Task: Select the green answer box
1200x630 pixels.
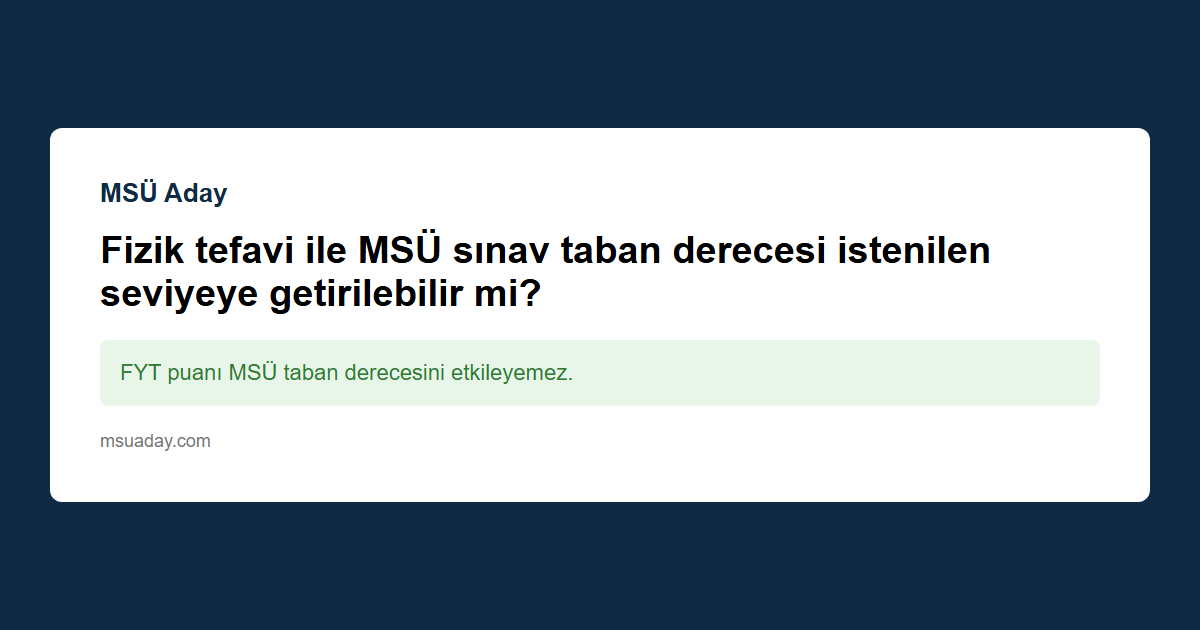Action: pyautogui.click(x=600, y=373)
